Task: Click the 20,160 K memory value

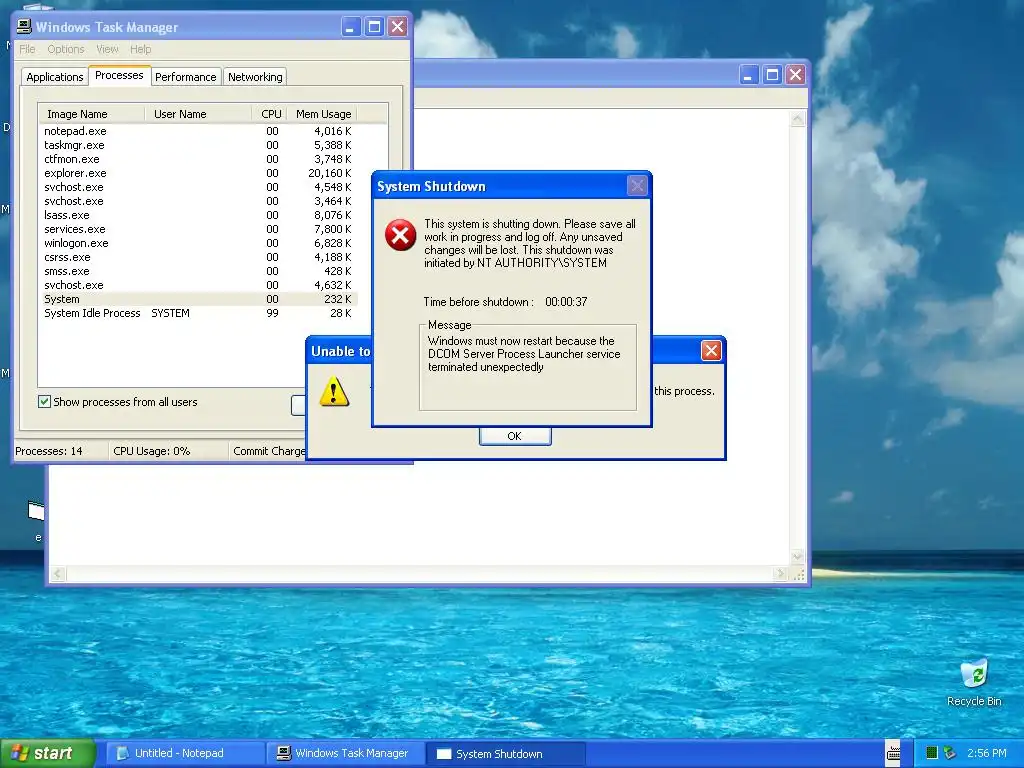Action: 330,173
